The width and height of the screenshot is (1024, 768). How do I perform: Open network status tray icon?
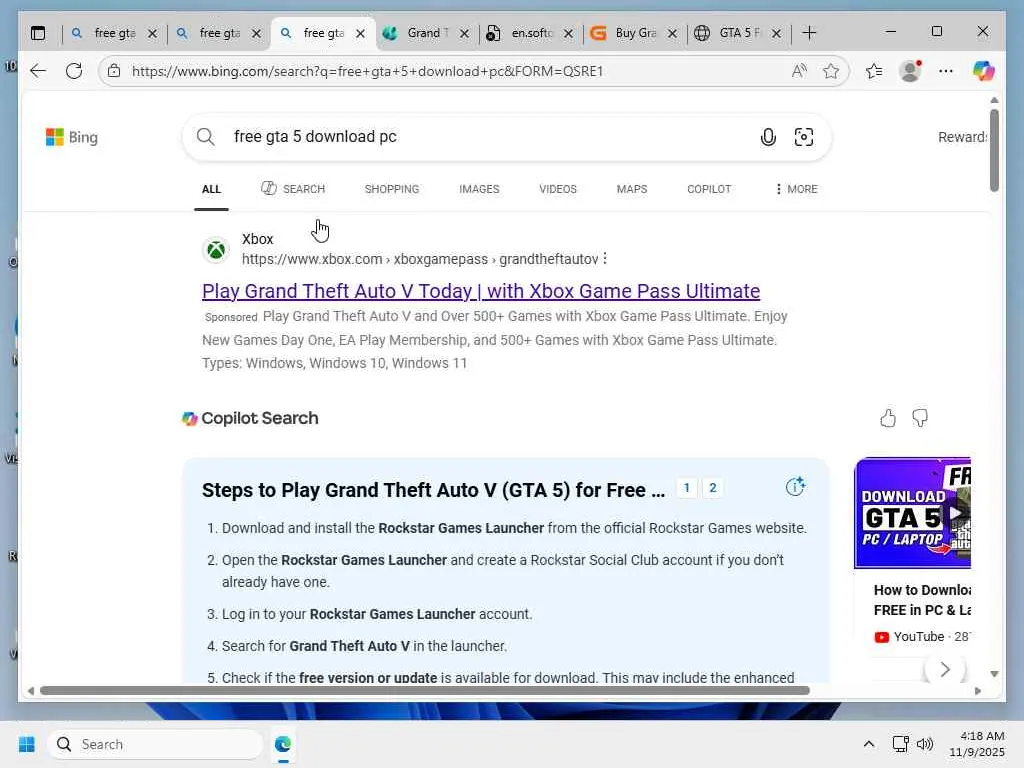(901, 744)
